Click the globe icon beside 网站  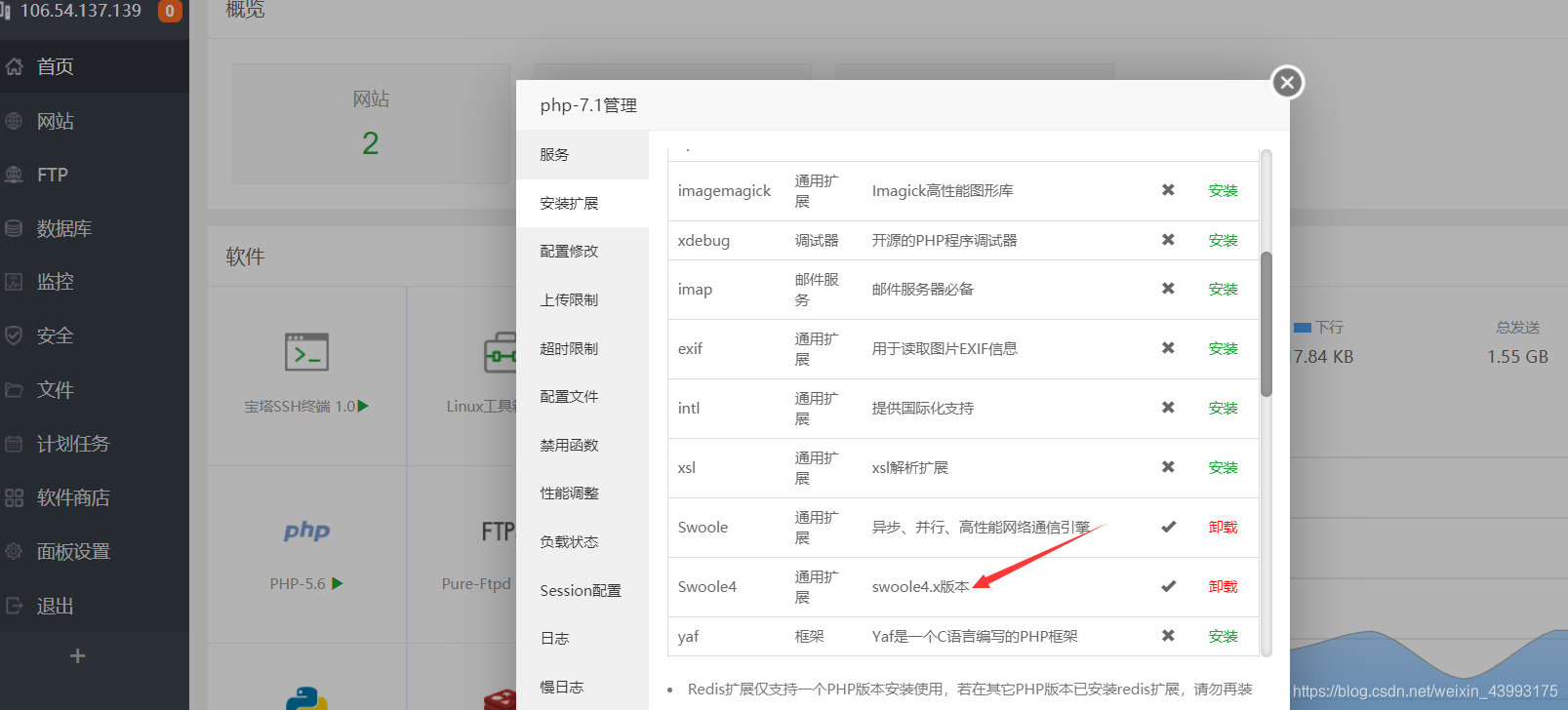point(14,121)
